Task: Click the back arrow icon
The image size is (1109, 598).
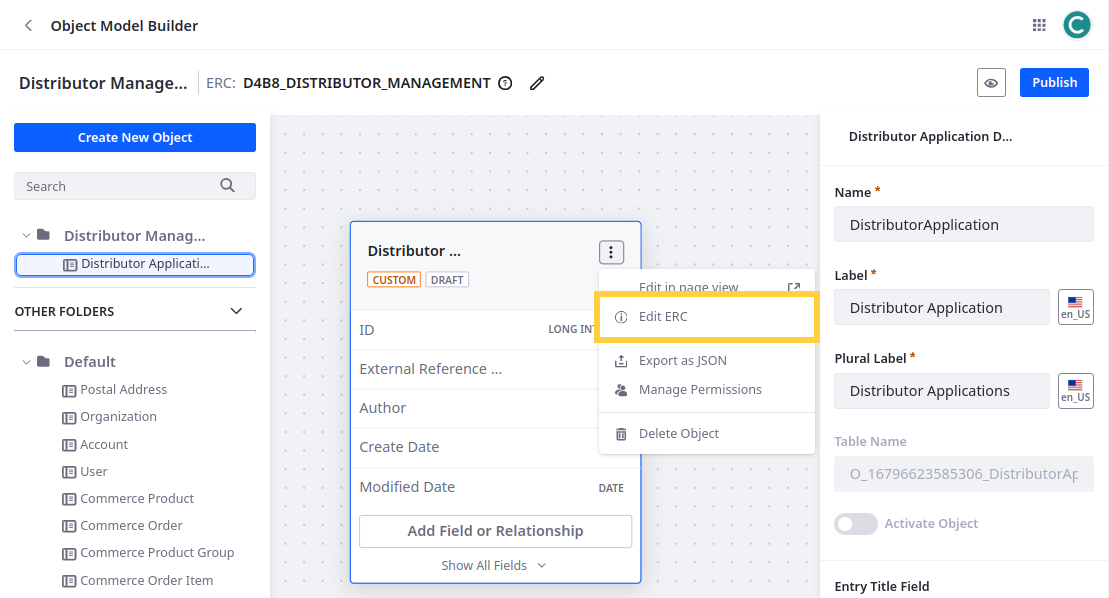Action: 28,26
